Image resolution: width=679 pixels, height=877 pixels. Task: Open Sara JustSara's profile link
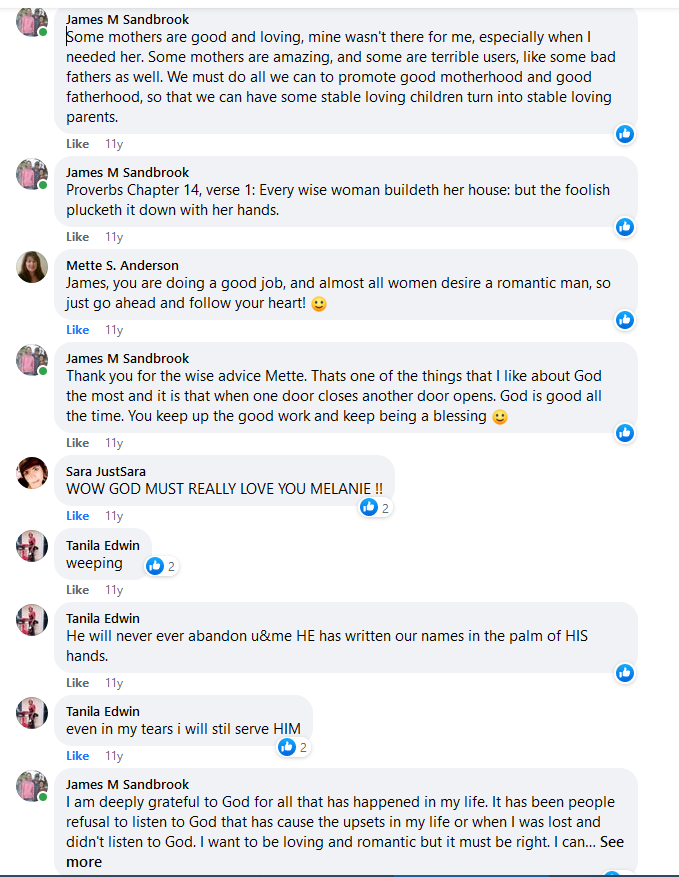pos(107,471)
